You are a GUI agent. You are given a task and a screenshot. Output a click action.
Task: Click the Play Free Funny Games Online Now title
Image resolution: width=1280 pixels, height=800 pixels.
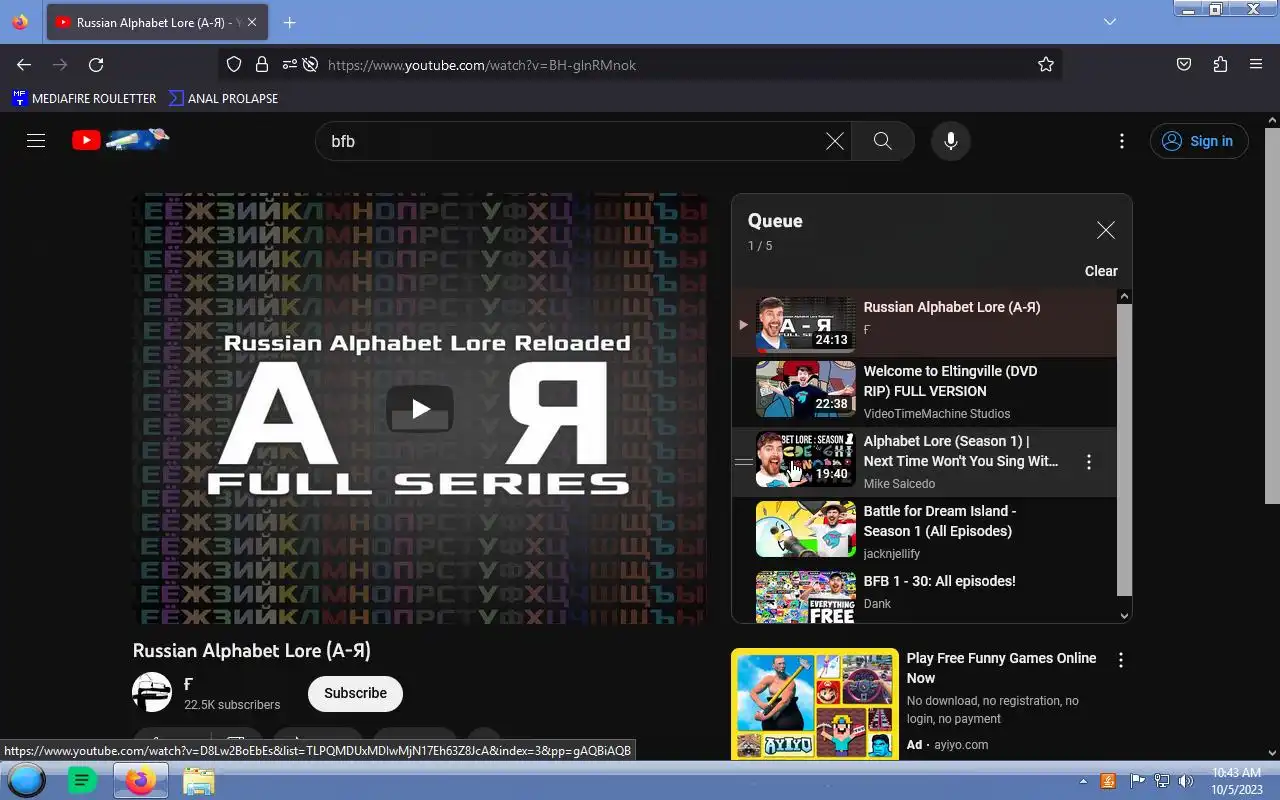pyautogui.click(x=1001, y=668)
